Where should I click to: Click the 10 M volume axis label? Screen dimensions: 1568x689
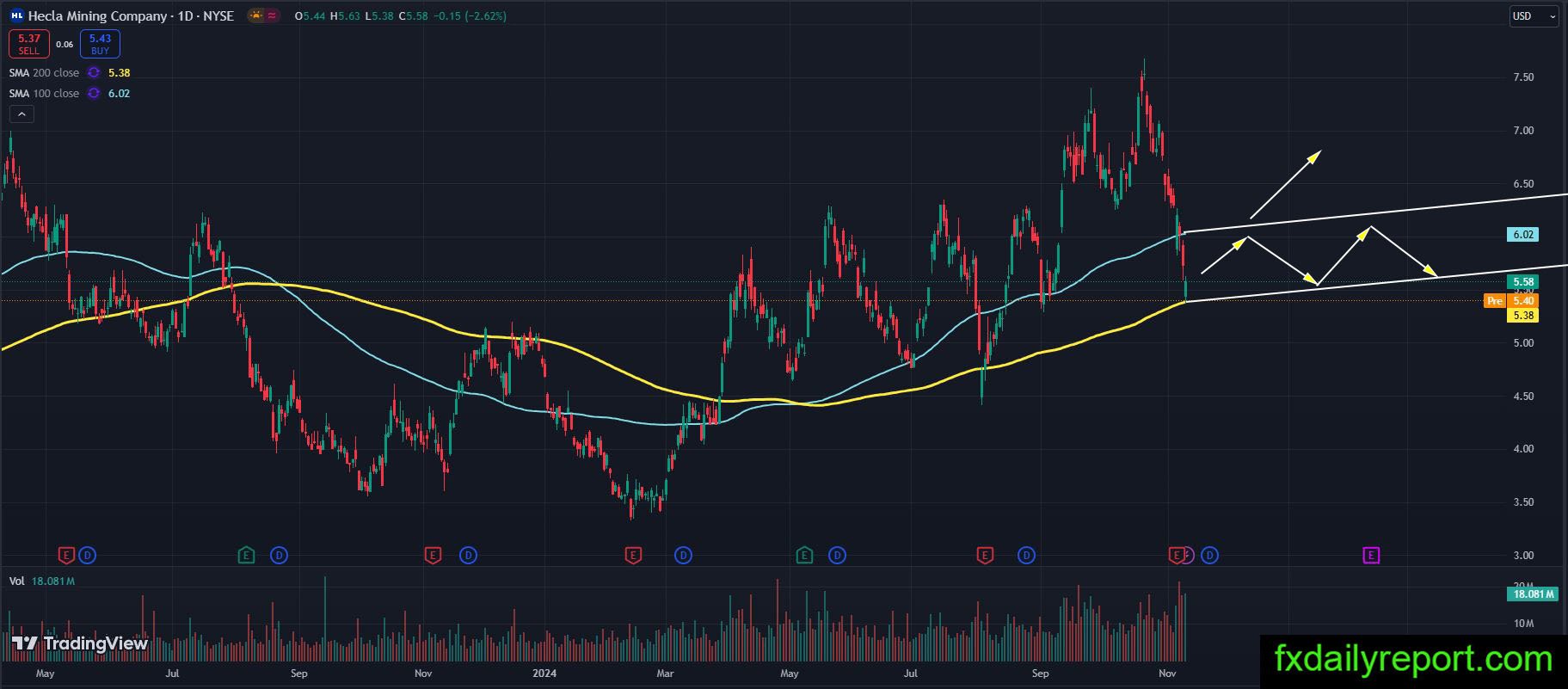[1523, 624]
